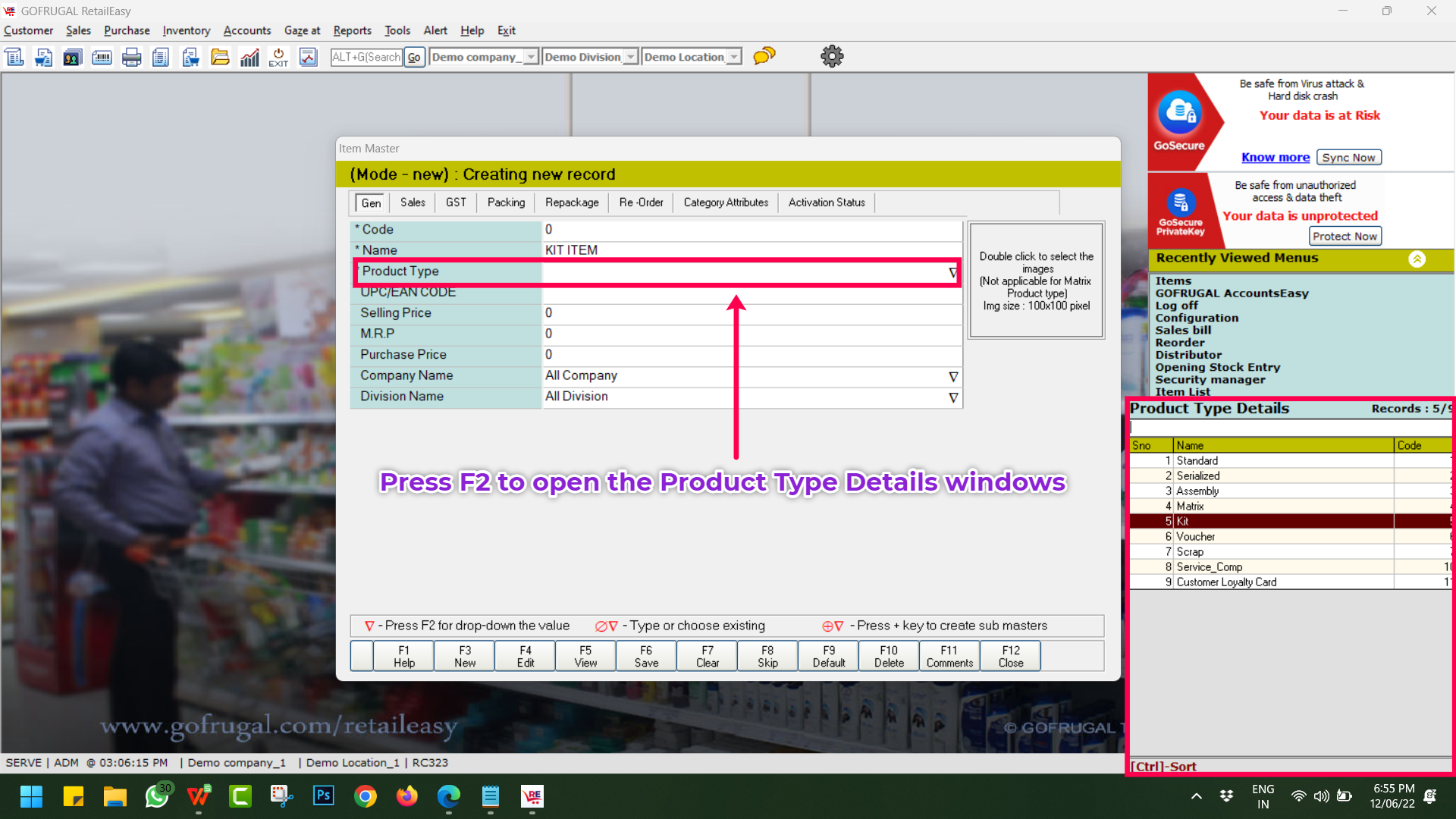The height and width of the screenshot is (819, 1456).
Task: Click the open folder toolbar icon
Action: click(x=220, y=57)
